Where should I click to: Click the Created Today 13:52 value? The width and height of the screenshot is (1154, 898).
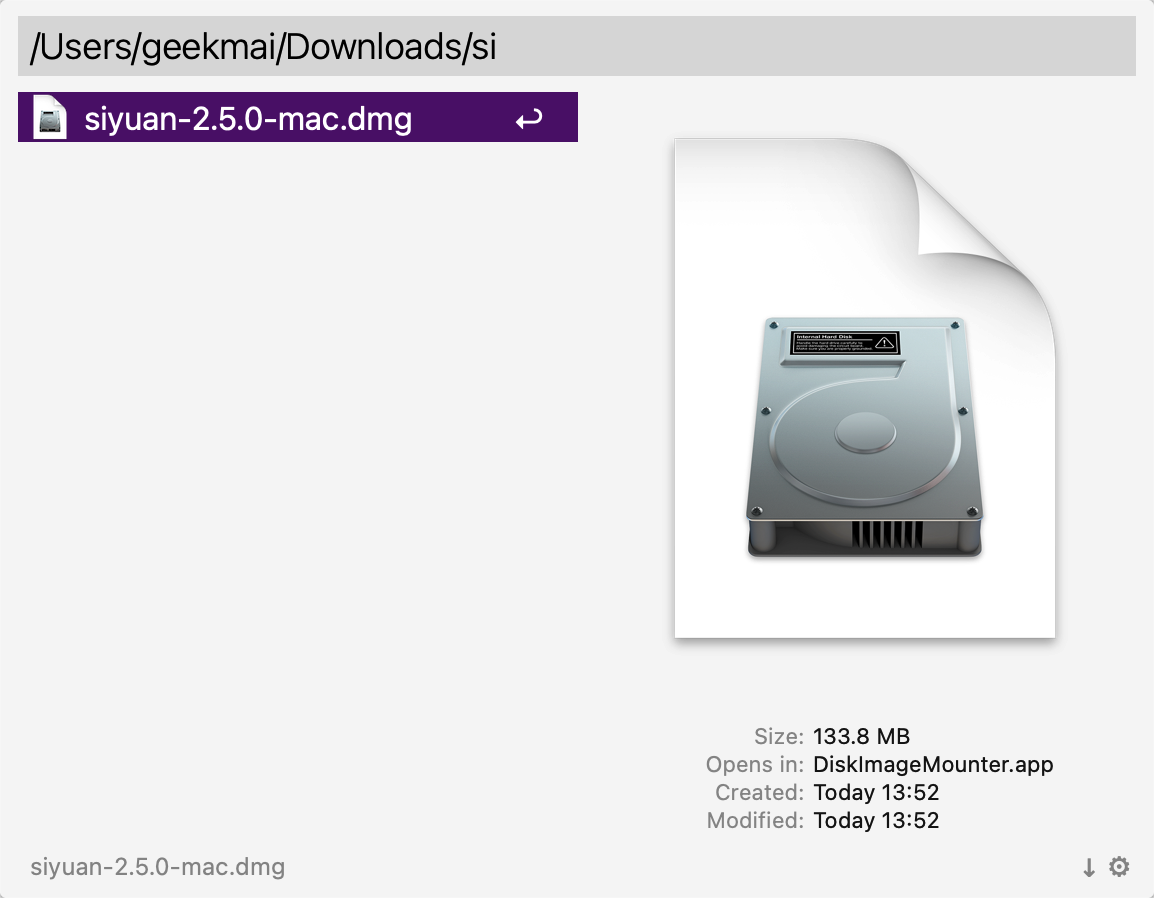(x=876, y=792)
